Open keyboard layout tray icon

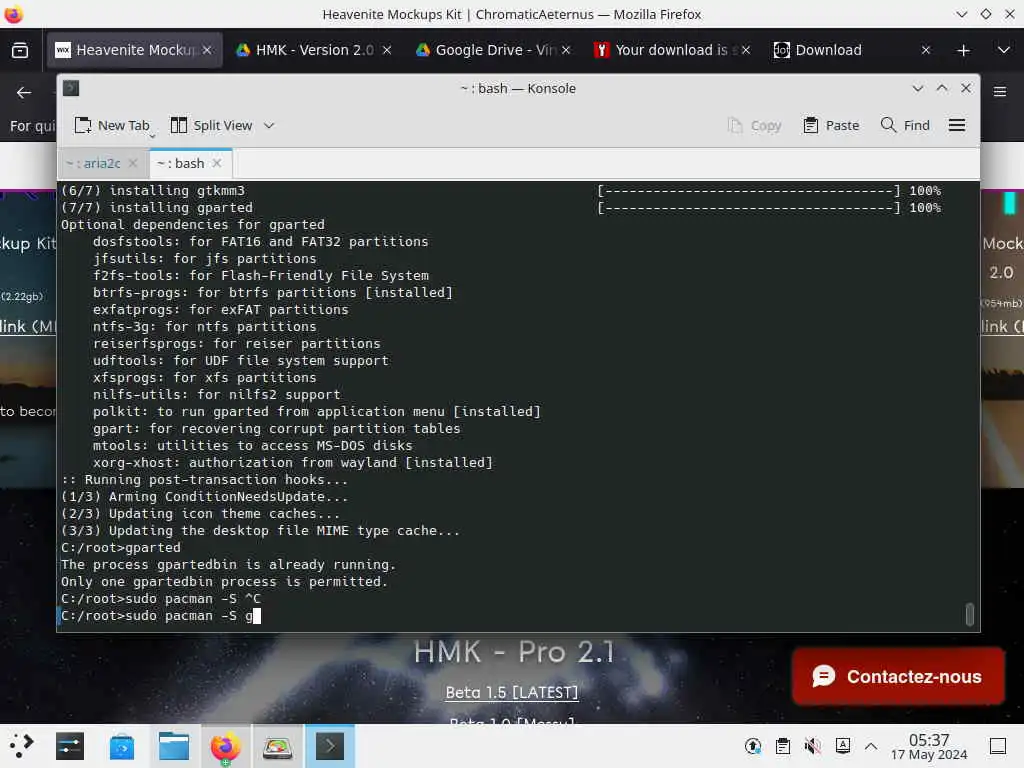(842, 746)
